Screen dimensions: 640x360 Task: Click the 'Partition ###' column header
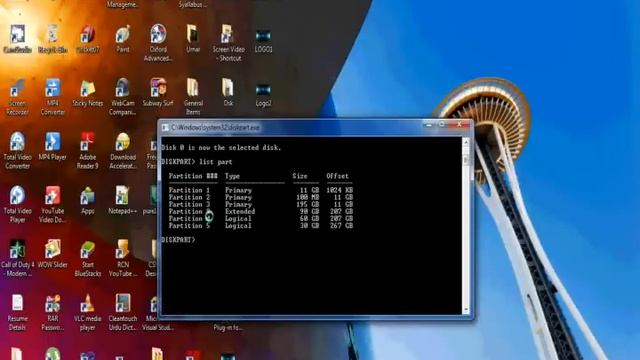click(x=193, y=176)
